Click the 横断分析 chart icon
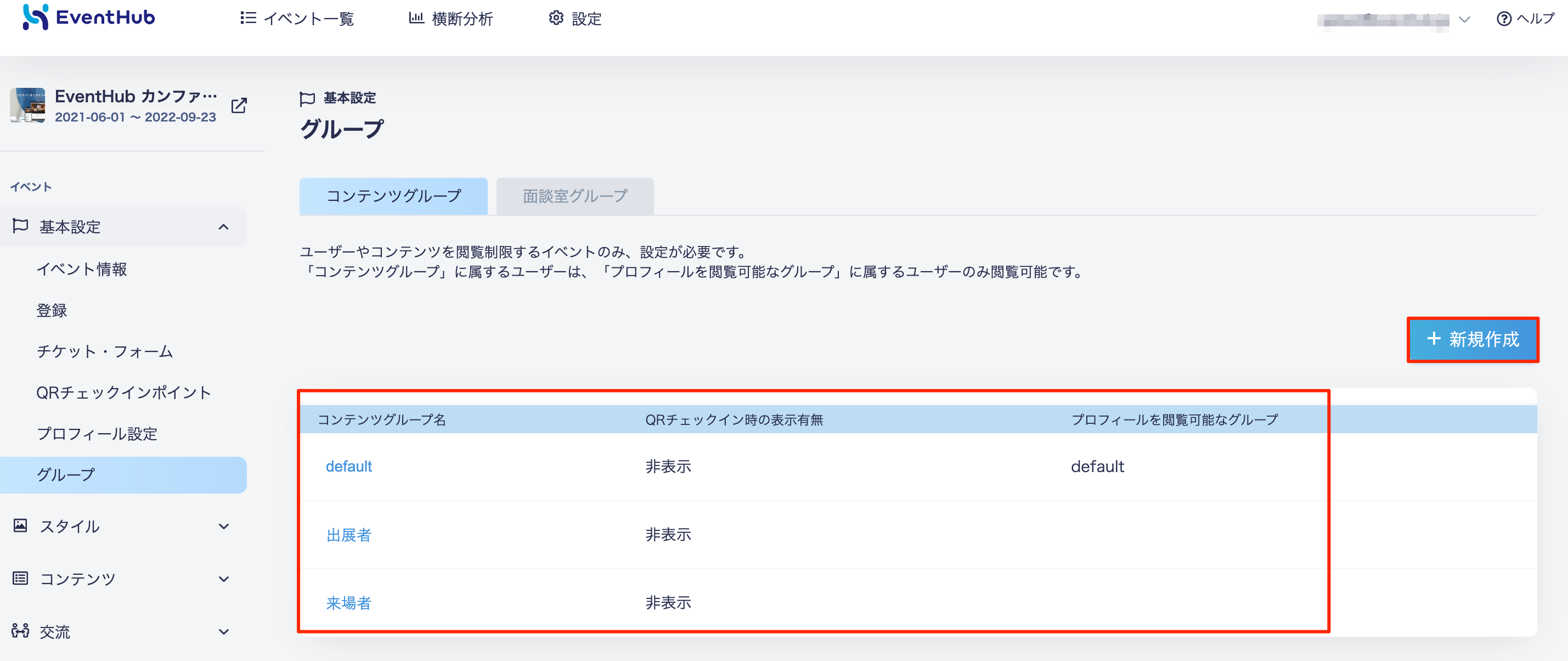Image resolution: width=1568 pixels, height=661 pixels. 416,18
